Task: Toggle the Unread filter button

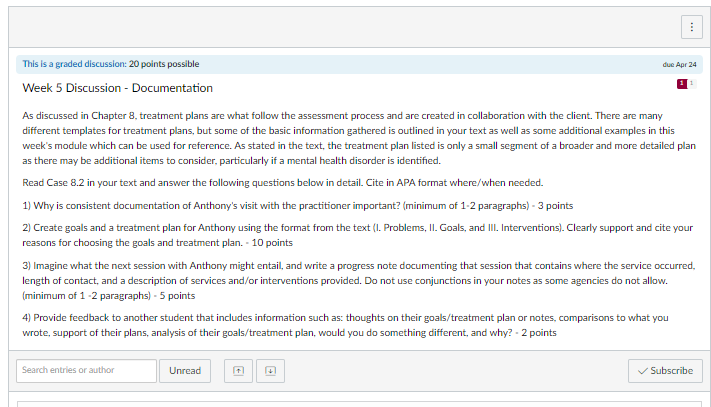Action: click(185, 371)
